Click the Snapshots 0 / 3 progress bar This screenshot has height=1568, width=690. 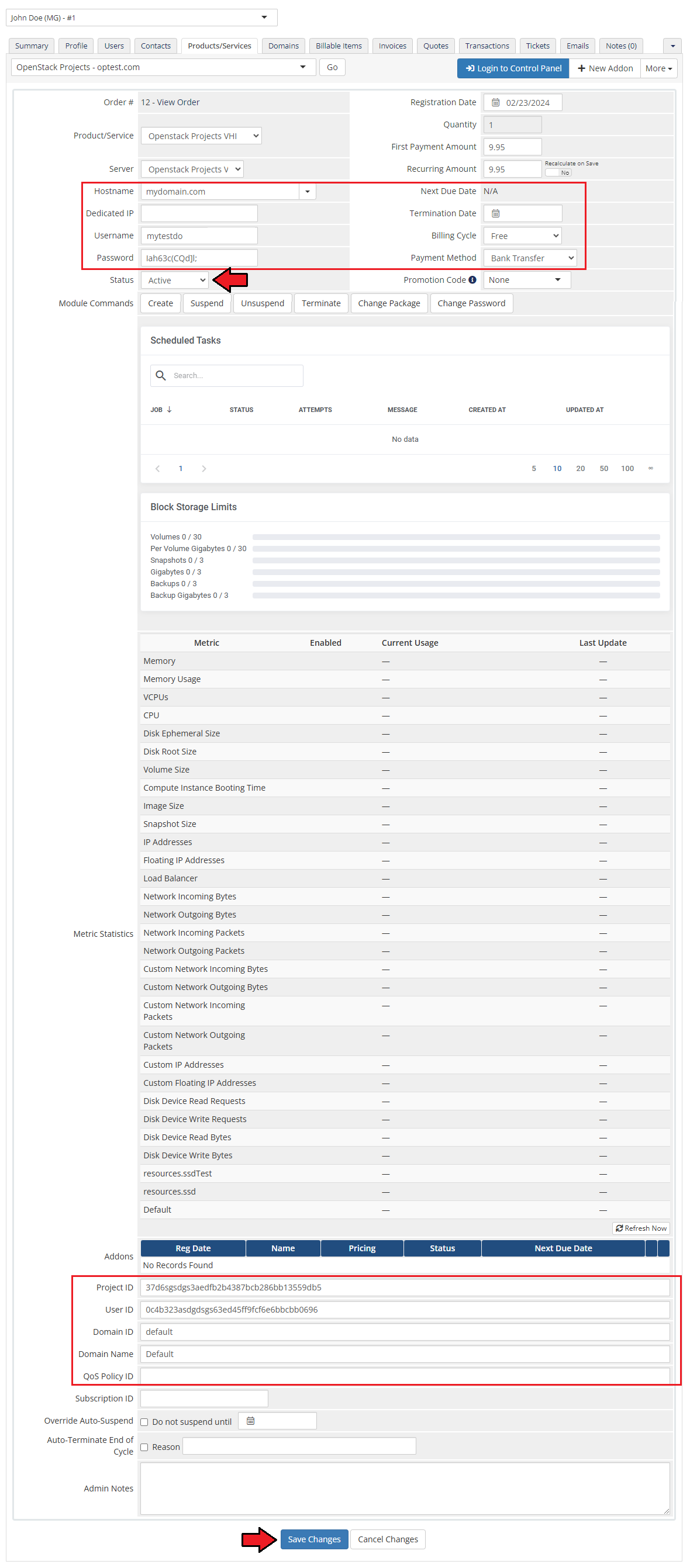[456, 560]
